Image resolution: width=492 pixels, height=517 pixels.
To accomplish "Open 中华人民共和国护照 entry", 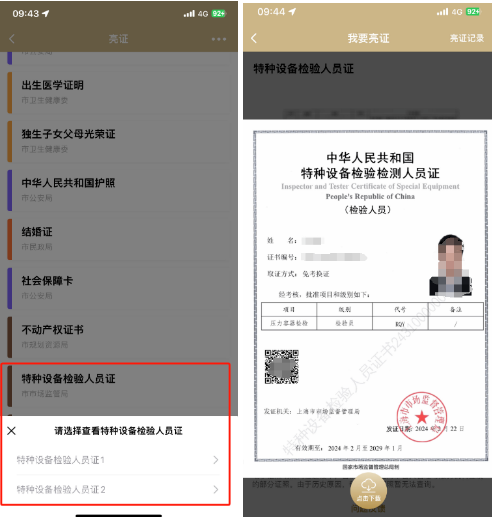I will (119, 190).
